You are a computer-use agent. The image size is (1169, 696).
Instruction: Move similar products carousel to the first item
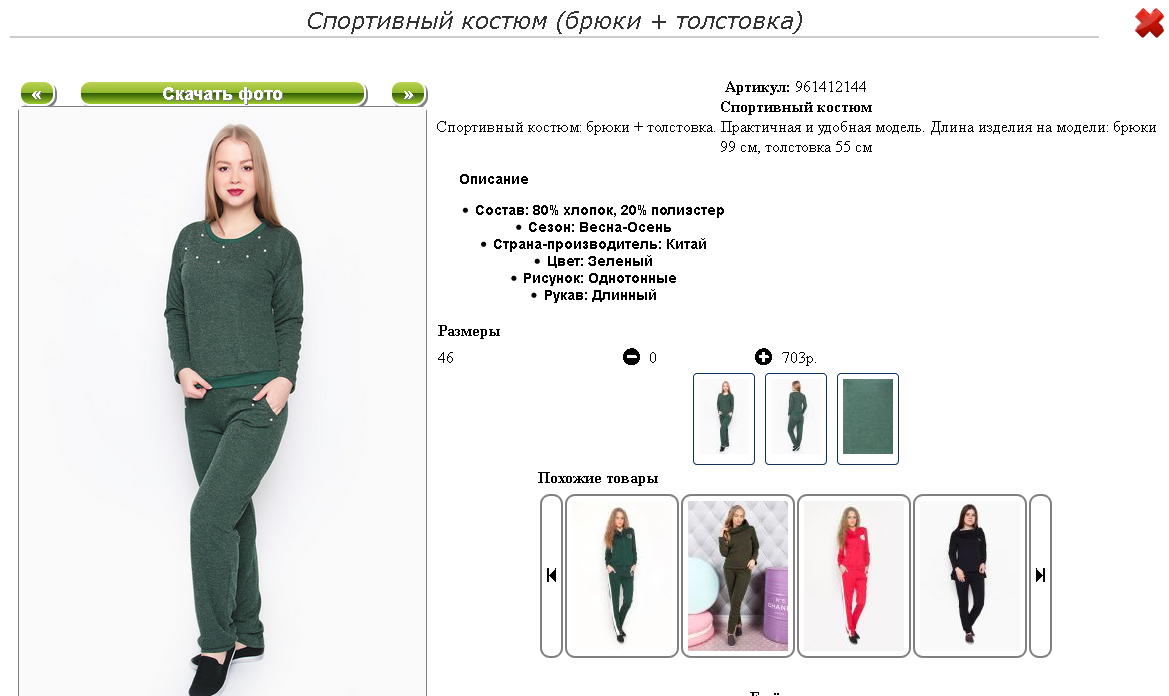pyautogui.click(x=551, y=575)
